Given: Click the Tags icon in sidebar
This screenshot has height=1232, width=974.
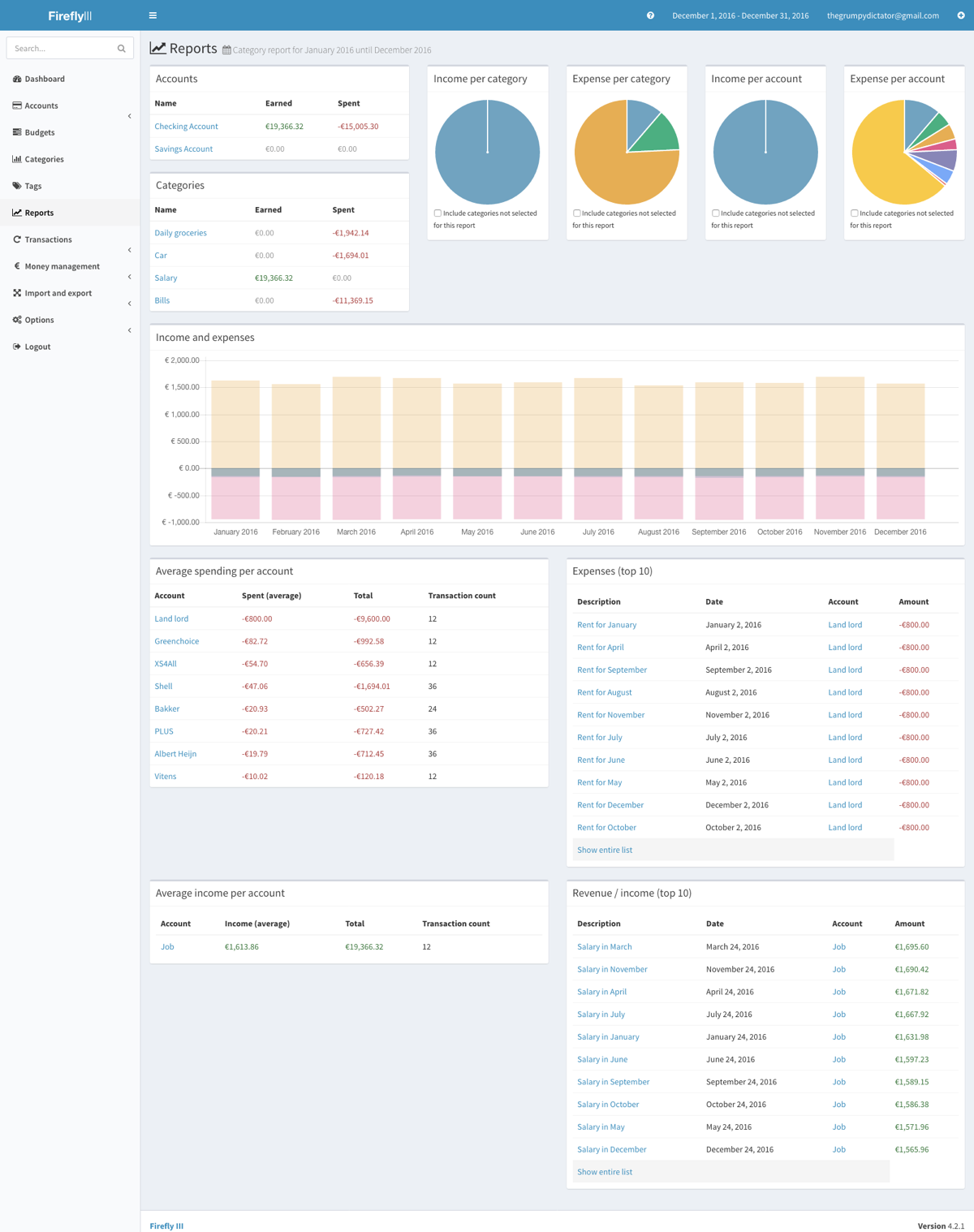Looking at the screenshot, I should click(x=17, y=186).
